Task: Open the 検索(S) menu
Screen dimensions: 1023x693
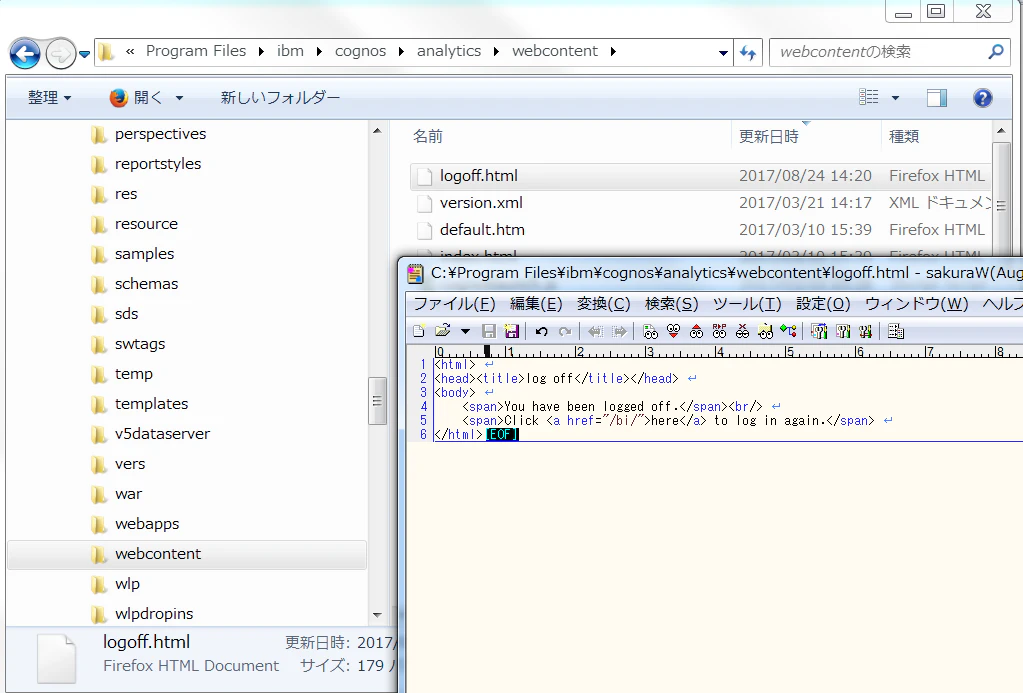Action: pyautogui.click(x=671, y=304)
